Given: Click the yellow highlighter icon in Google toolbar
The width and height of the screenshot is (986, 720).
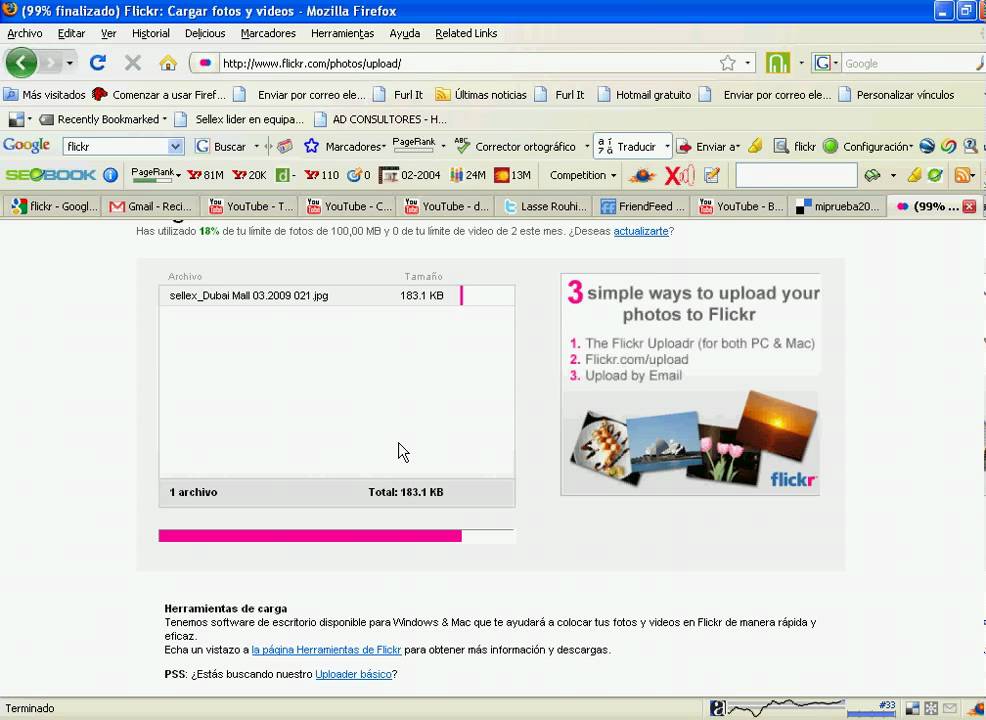Looking at the screenshot, I should tap(755, 146).
